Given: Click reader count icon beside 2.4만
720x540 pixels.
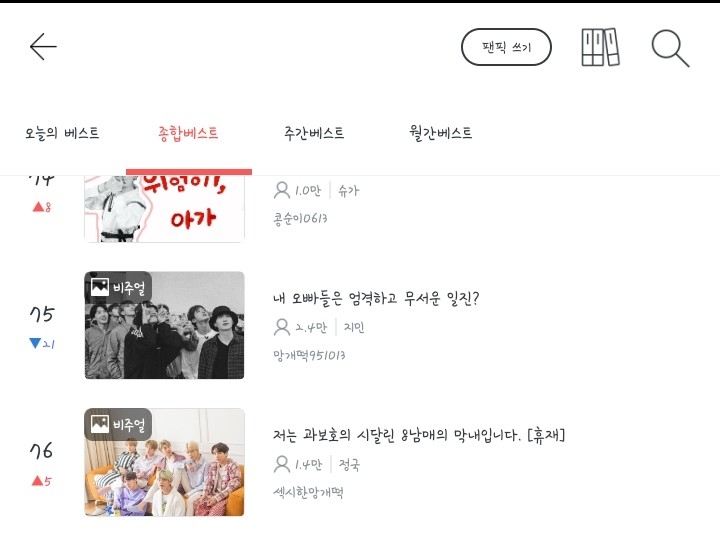Looking at the screenshot, I should coord(281,327).
